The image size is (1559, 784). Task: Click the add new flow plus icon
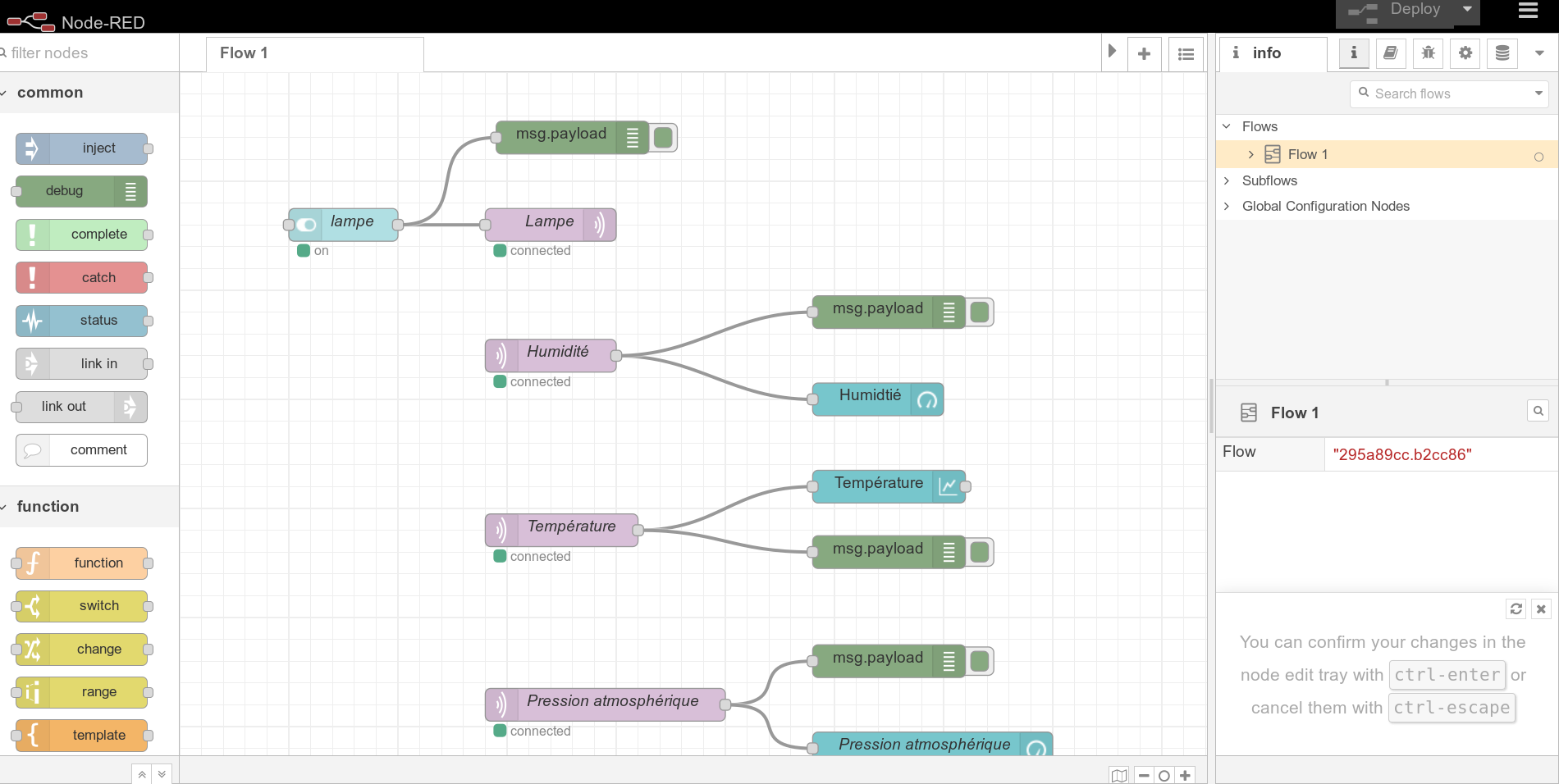1144,54
